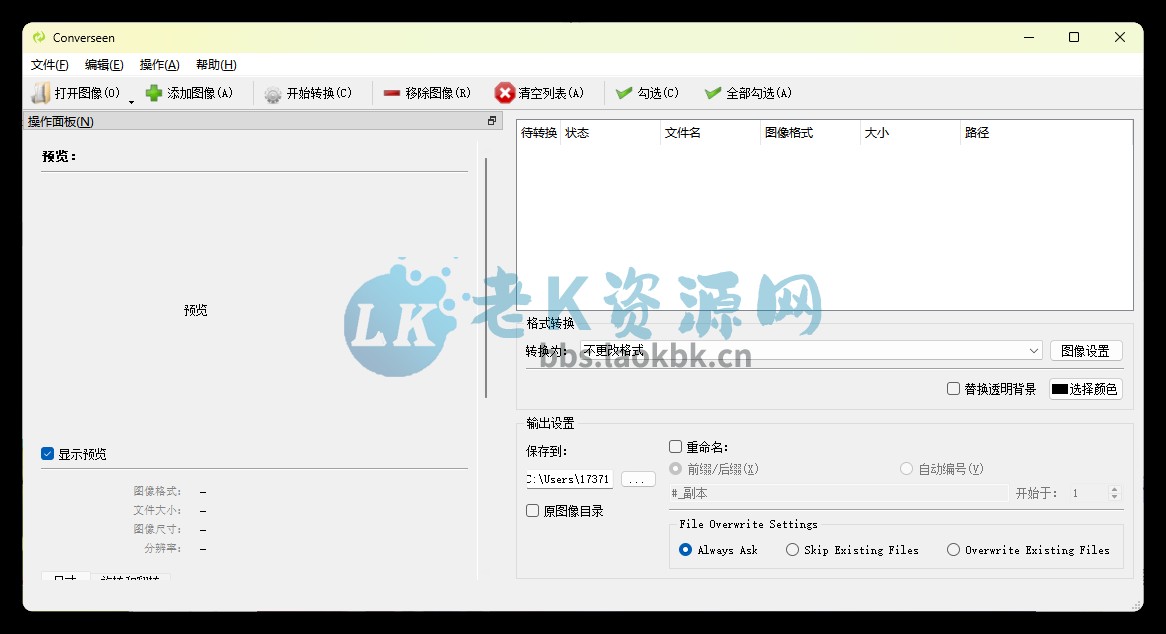Viewport: 1166px width, 634px height.
Task: Click the 勾选 green checkmark icon
Action: point(624,93)
